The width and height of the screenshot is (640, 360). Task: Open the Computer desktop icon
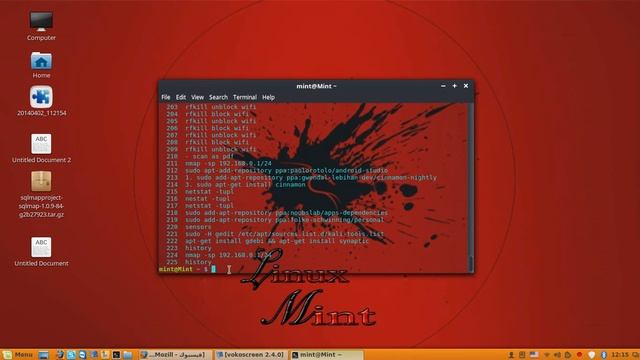[41, 22]
